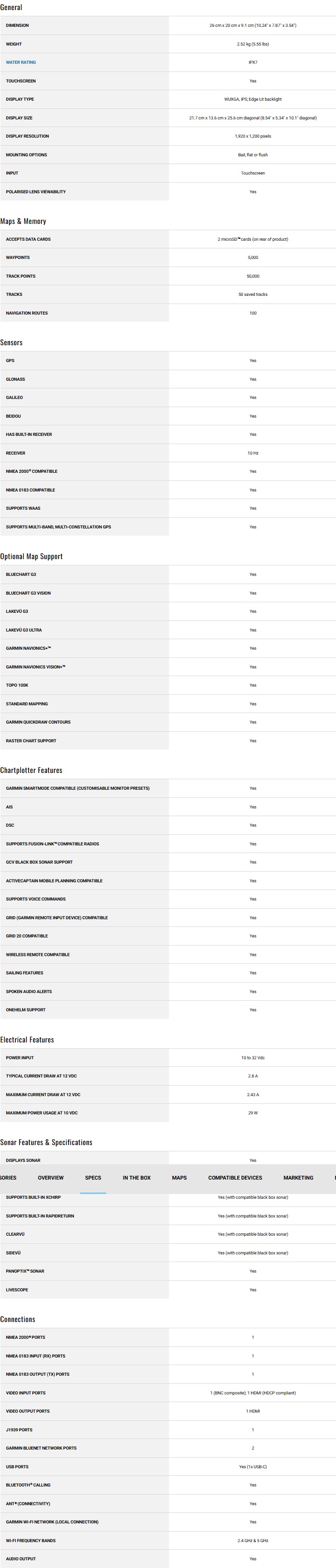This screenshot has height=1568, width=336.
Task: Select the Specs tab
Action: click(93, 1177)
